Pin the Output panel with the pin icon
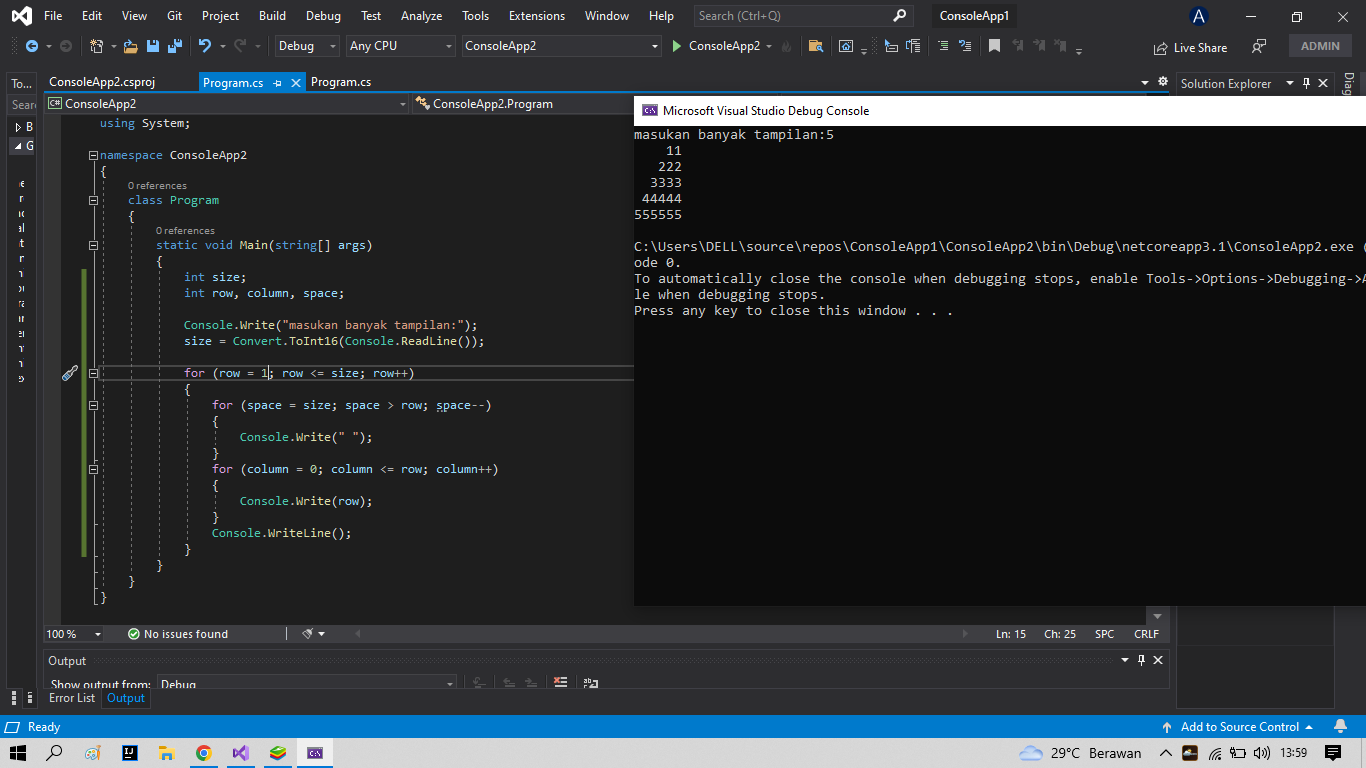The width and height of the screenshot is (1366, 768). (x=1141, y=660)
